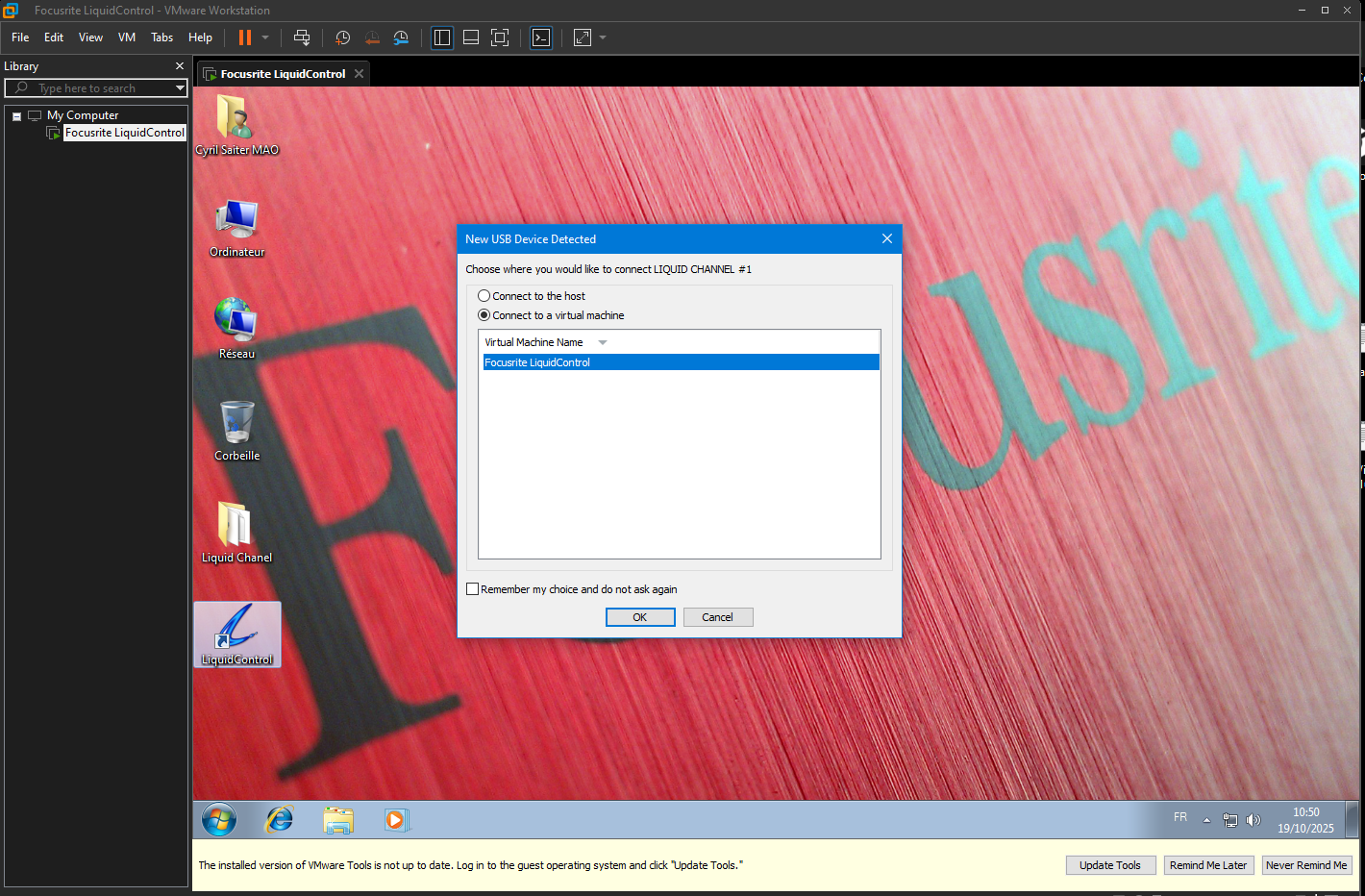
Task: Take a snapshot with the clock-plus icon
Action: (x=342, y=37)
